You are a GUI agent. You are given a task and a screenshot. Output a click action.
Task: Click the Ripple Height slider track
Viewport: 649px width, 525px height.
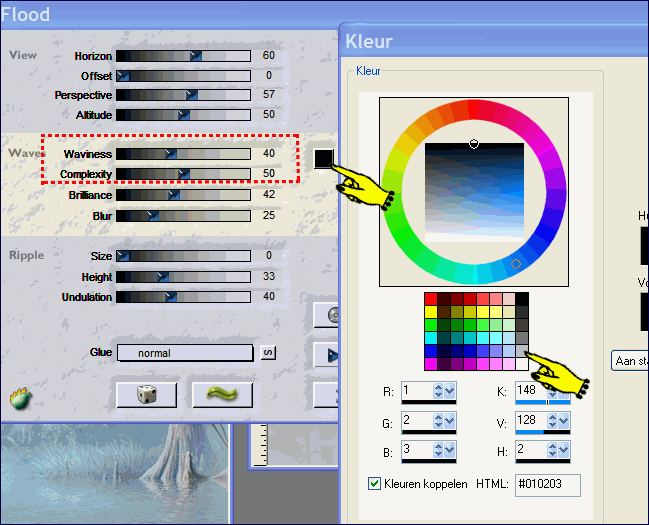183,277
